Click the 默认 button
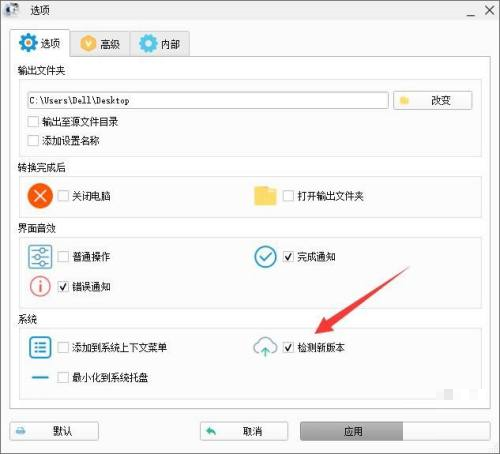Viewport: 500px width, 454px height. (54, 431)
